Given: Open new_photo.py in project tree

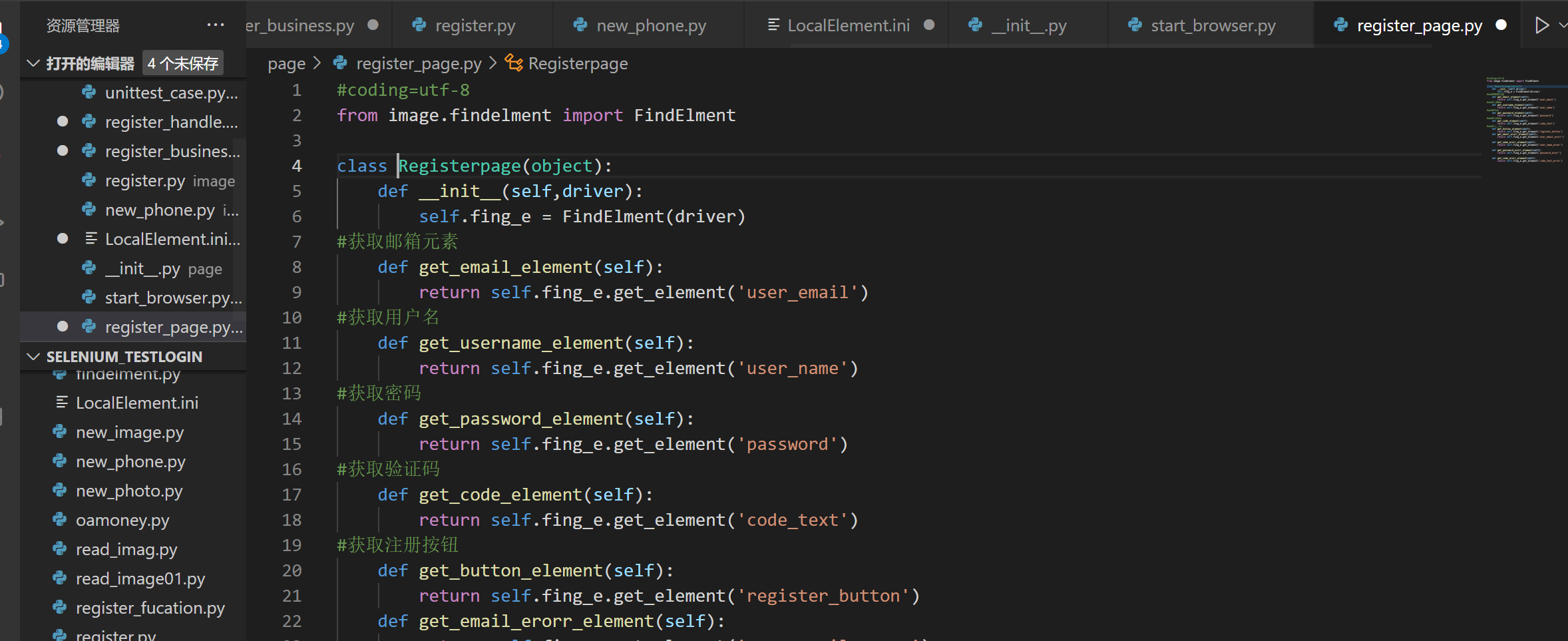Looking at the screenshot, I should point(133,491).
